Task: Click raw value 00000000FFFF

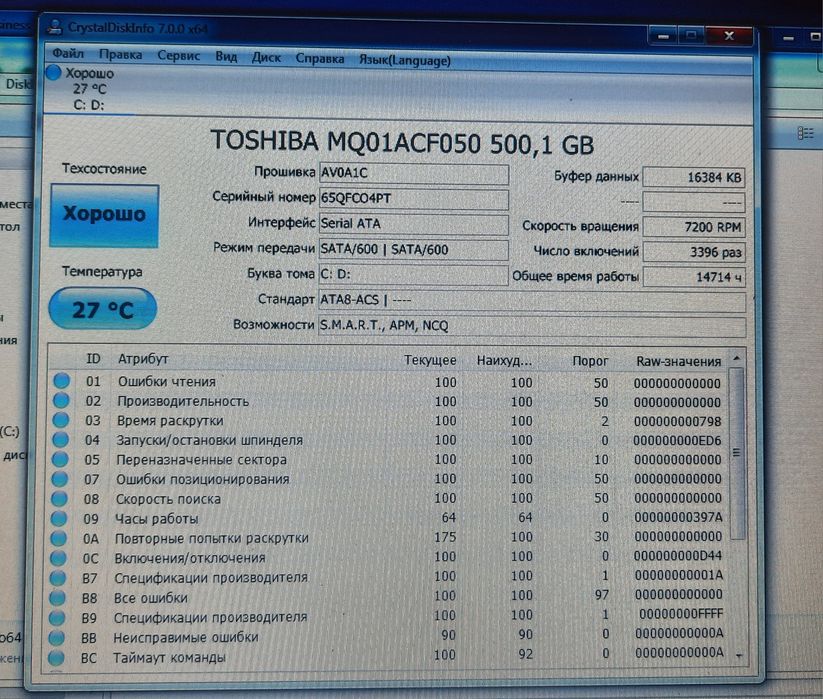Action: click(681, 613)
